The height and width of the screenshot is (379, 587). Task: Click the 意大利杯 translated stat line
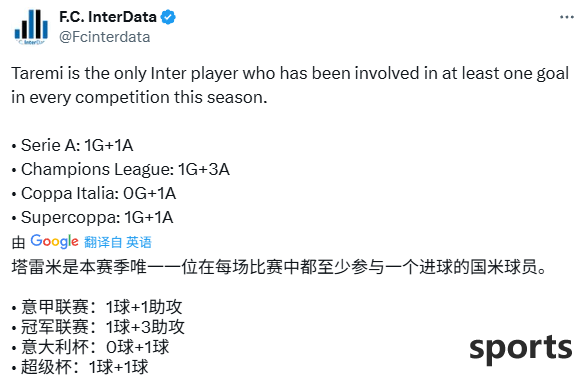(90, 347)
